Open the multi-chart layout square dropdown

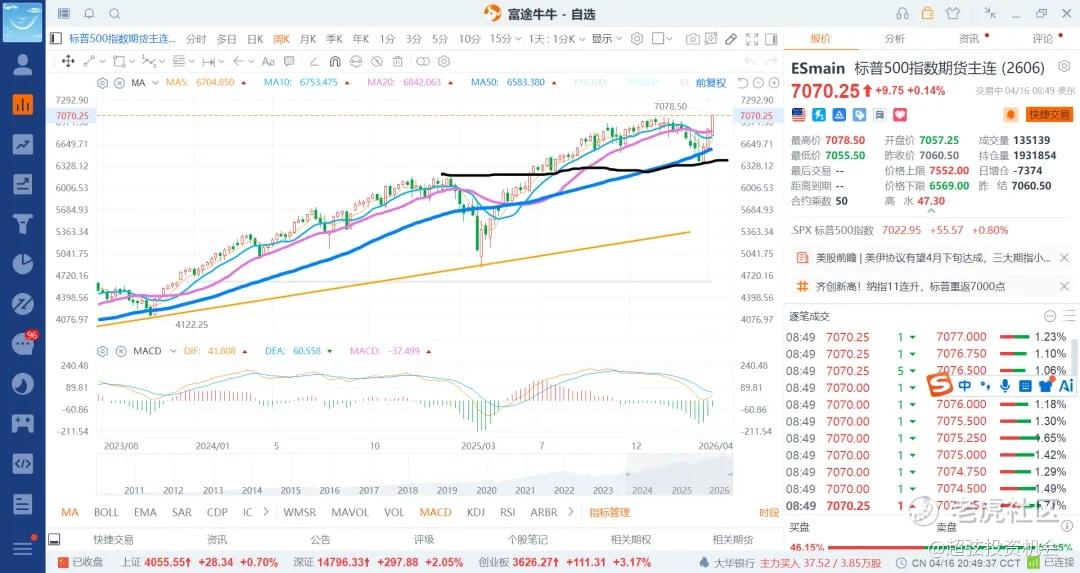pyautogui.click(x=662, y=39)
